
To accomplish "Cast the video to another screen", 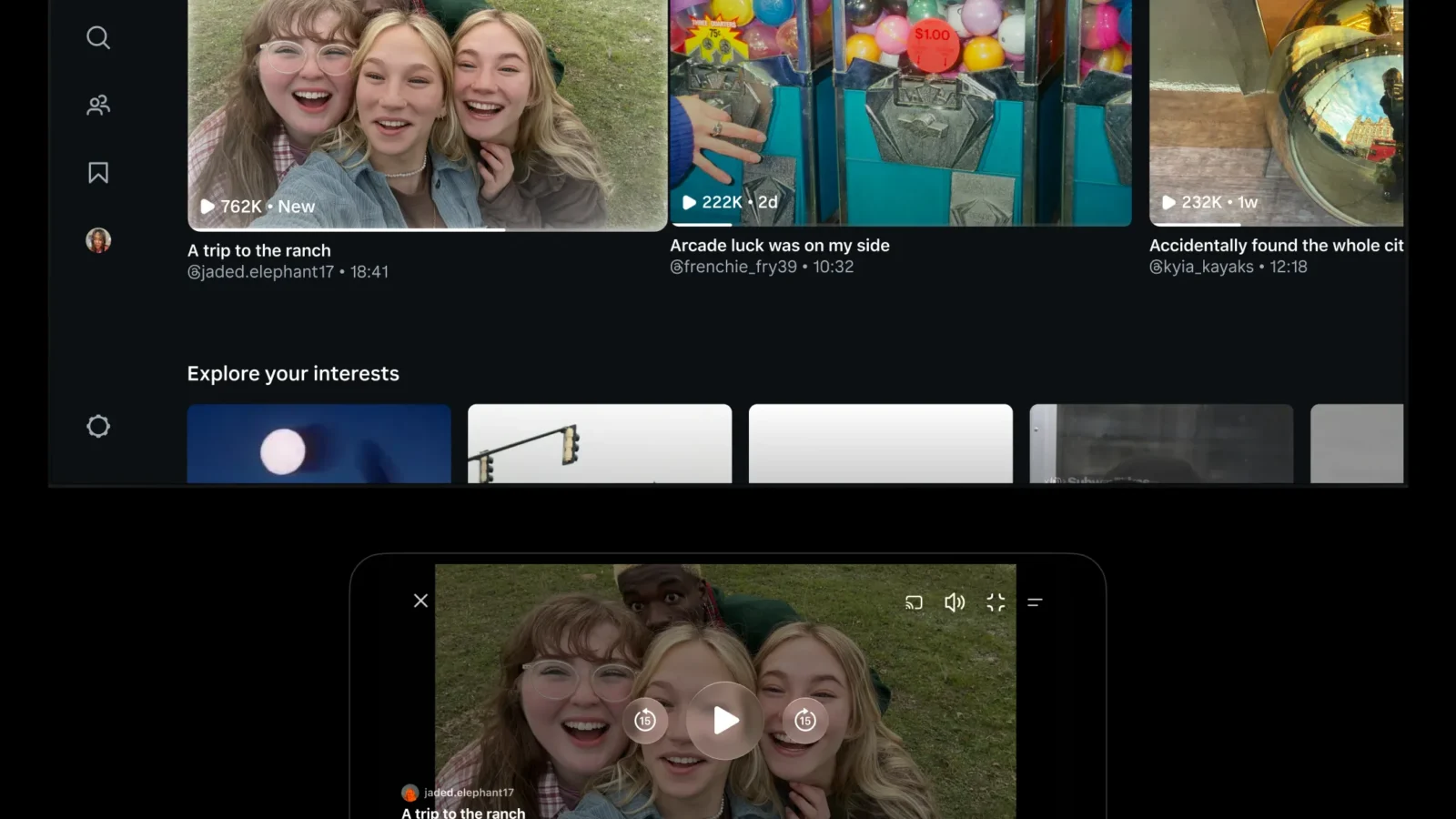I will [x=914, y=602].
